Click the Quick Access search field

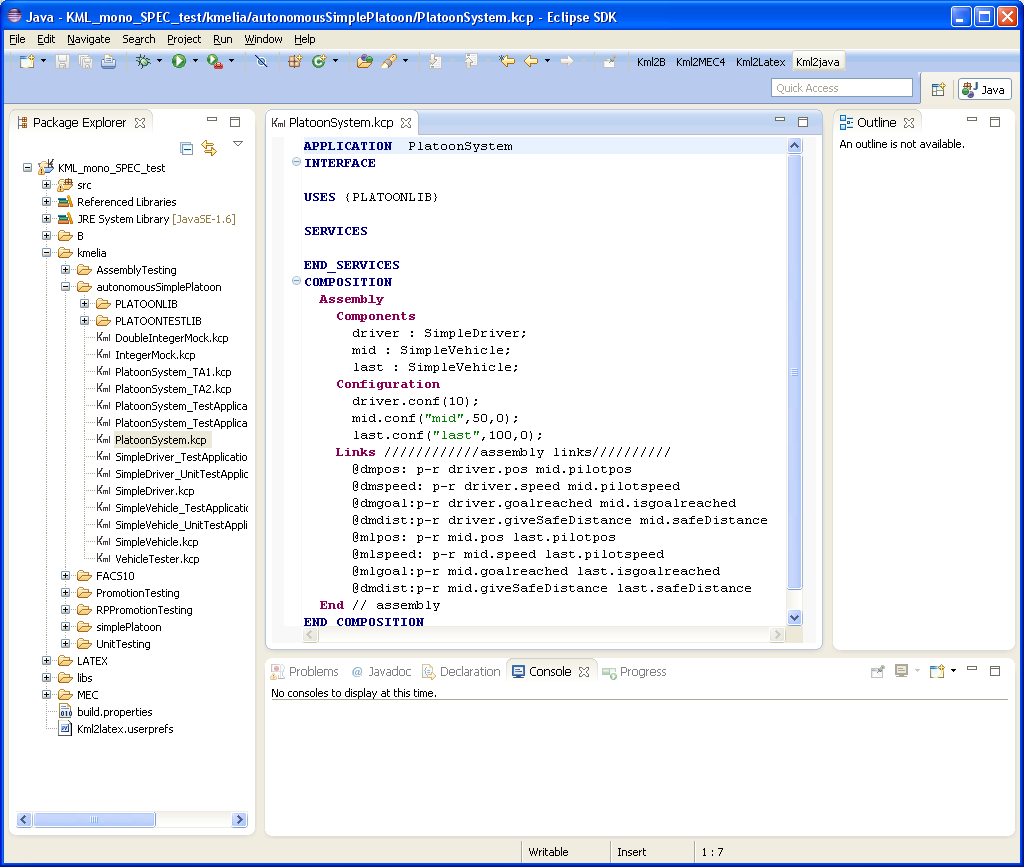[842, 88]
